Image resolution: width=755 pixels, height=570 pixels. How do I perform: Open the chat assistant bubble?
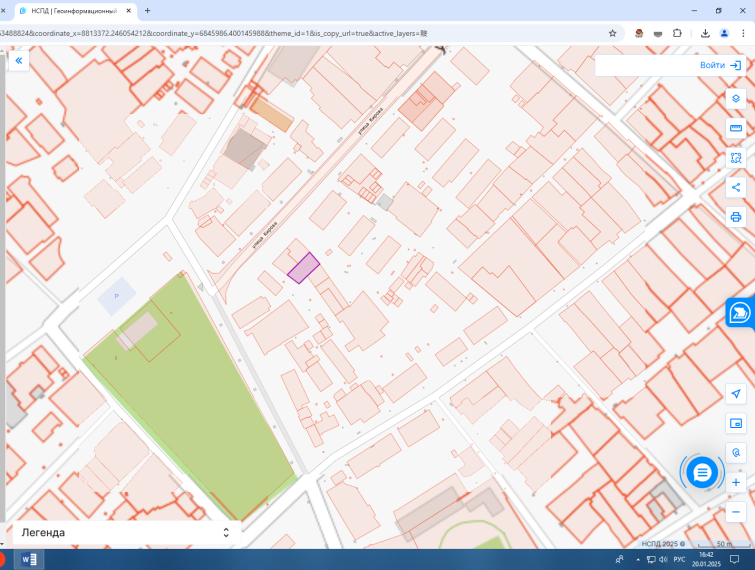tap(702, 473)
